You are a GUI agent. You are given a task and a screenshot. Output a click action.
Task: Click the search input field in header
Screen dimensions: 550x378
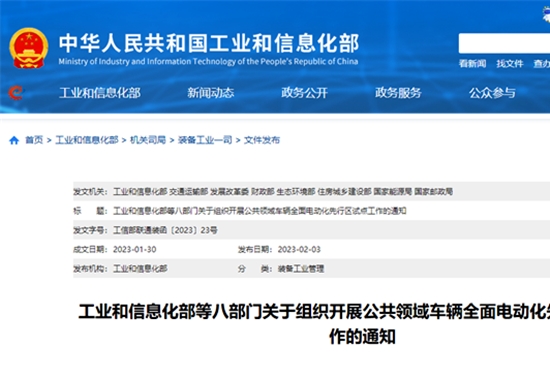point(504,43)
